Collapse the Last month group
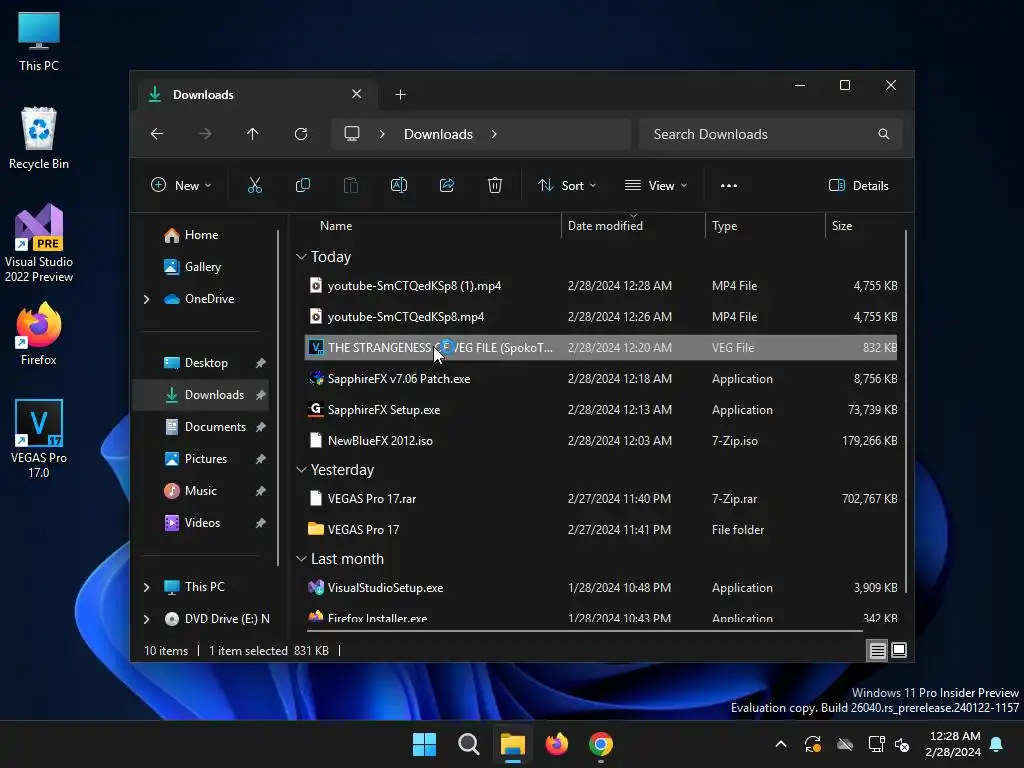1024x768 pixels. point(301,559)
